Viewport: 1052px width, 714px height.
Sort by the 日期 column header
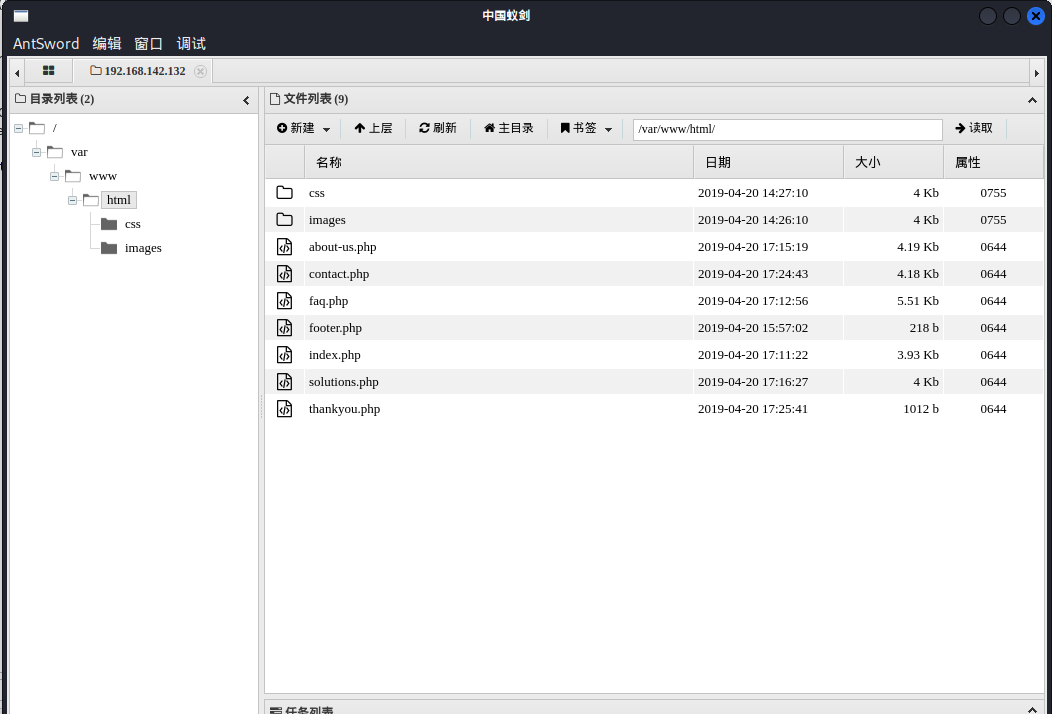[768, 162]
